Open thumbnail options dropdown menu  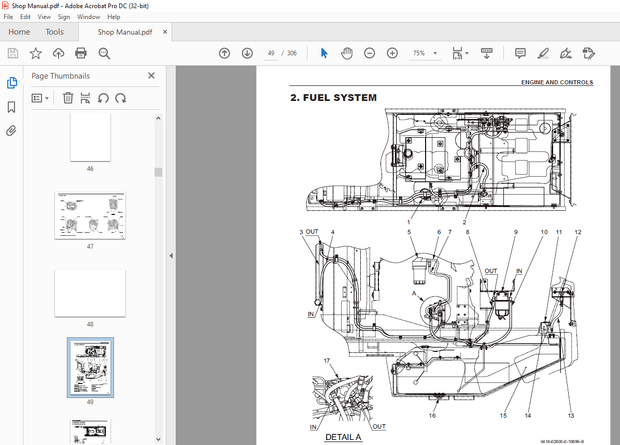(40, 98)
